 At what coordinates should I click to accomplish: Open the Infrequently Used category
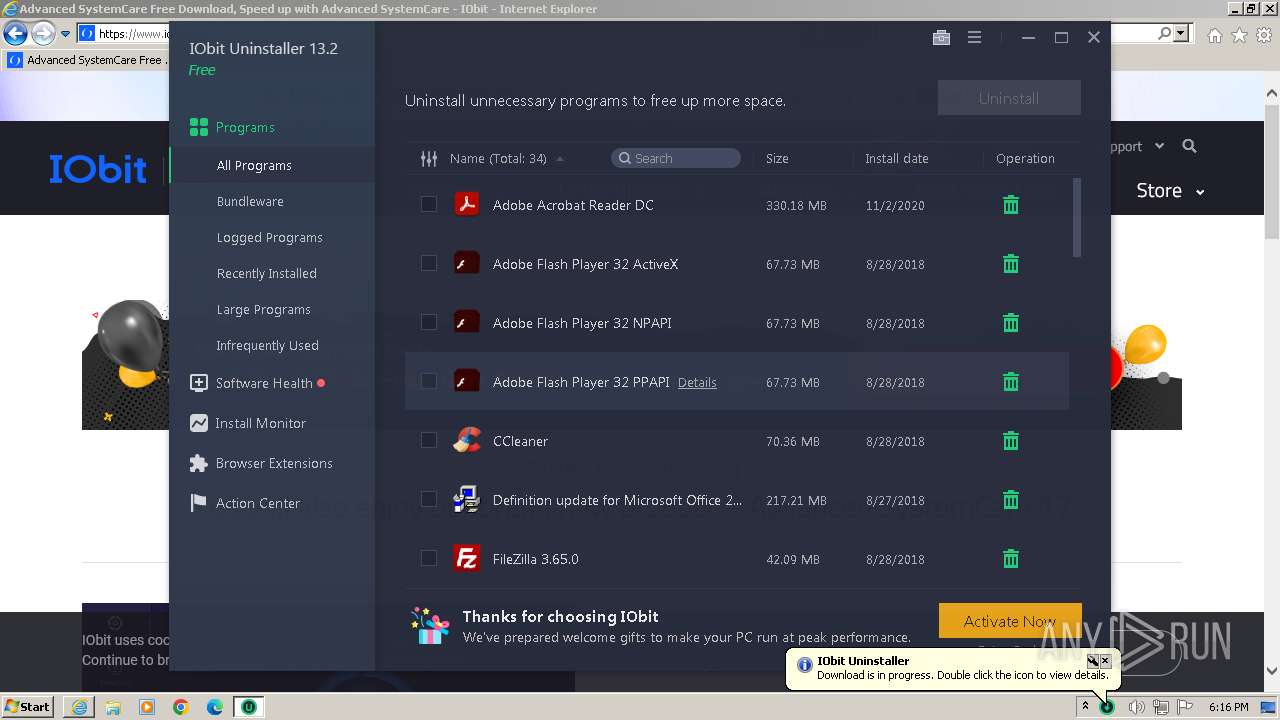pos(267,345)
